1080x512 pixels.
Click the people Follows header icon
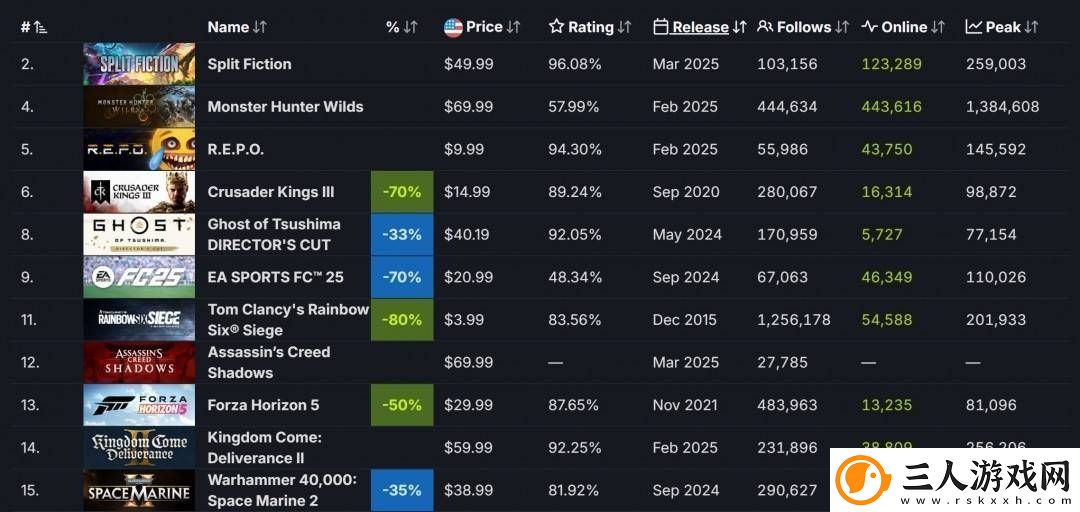(x=765, y=27)
